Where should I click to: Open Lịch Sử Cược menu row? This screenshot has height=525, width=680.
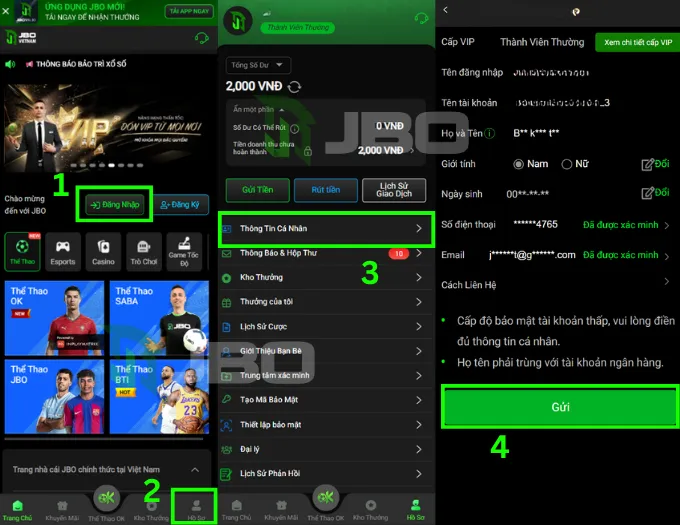(326, 326)
